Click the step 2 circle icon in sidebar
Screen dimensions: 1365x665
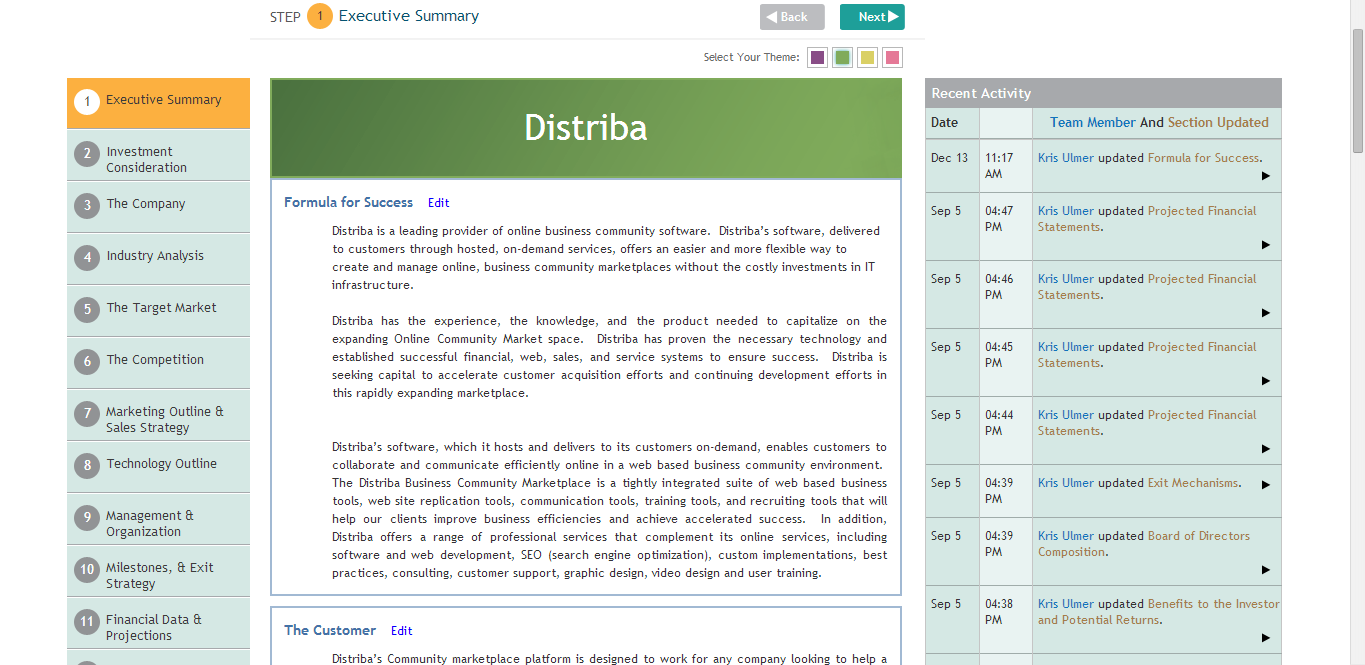[87, 154]
